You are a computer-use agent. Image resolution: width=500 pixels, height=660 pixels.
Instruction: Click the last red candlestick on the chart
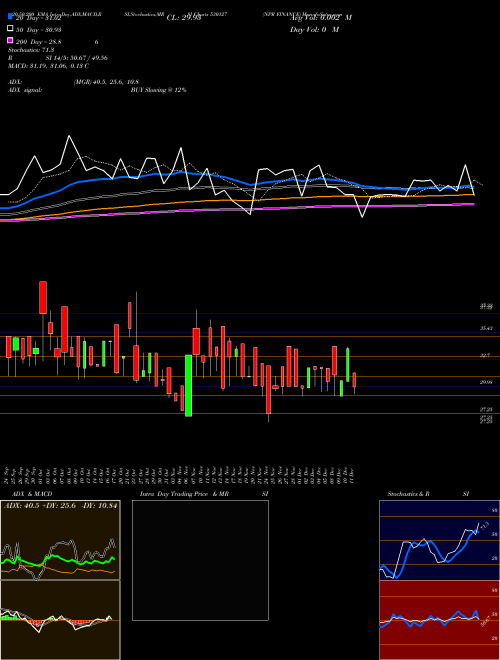[354, 380]
